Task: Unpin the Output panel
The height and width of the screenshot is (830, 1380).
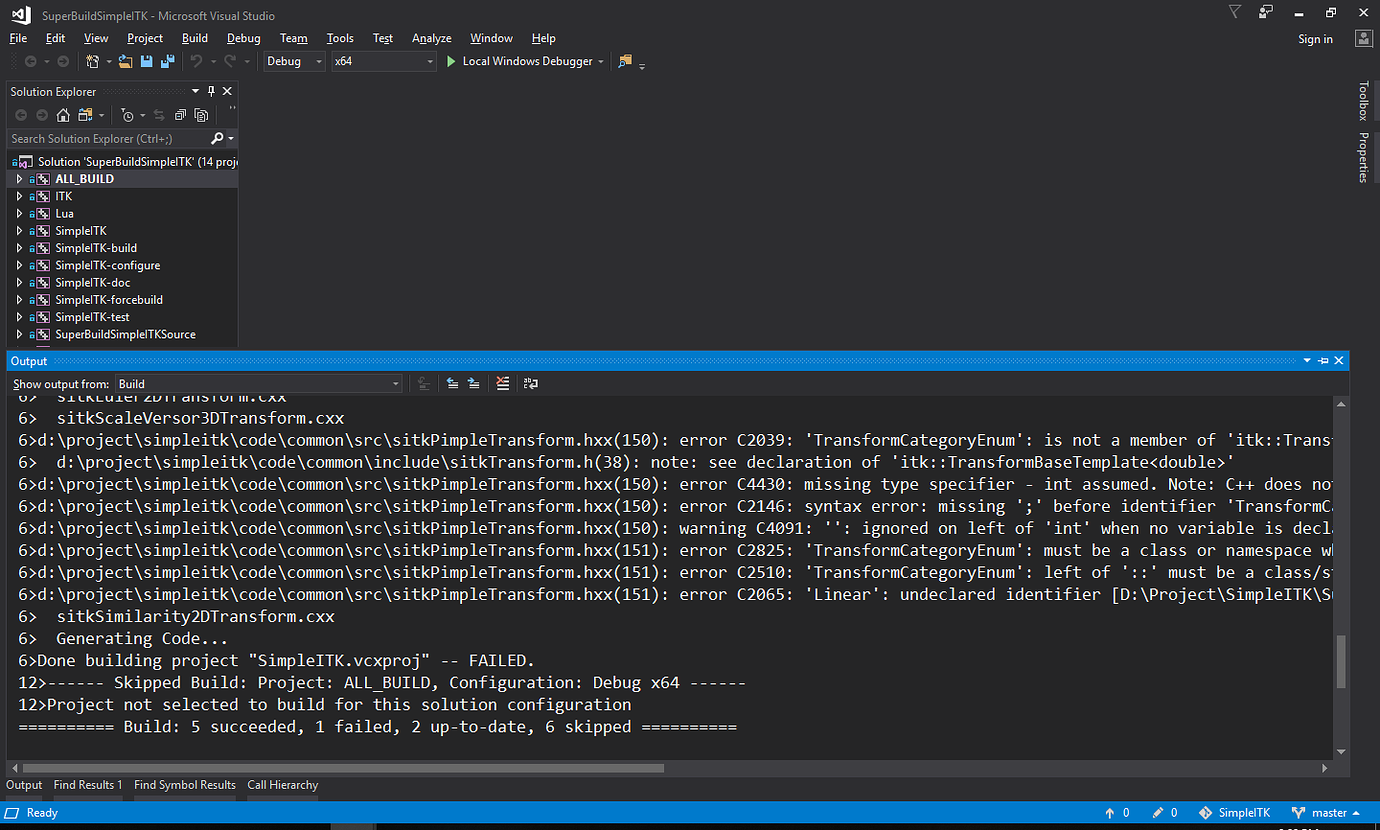Action: point(1324,360)
